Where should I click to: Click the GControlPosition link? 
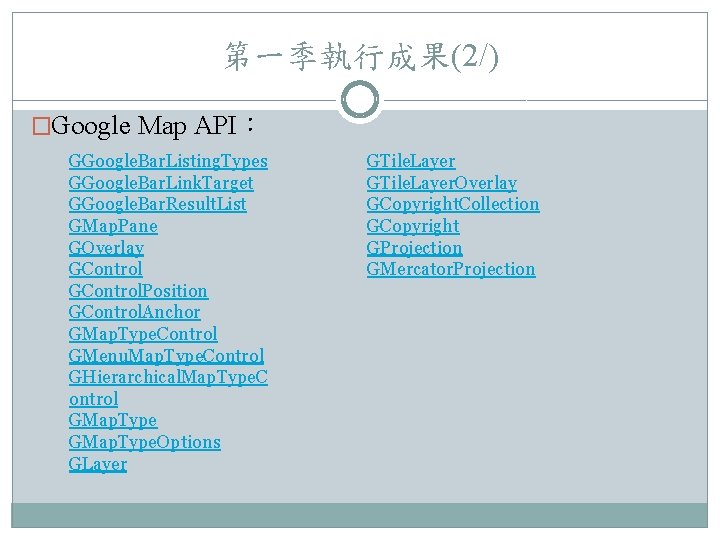pos(138,291)
